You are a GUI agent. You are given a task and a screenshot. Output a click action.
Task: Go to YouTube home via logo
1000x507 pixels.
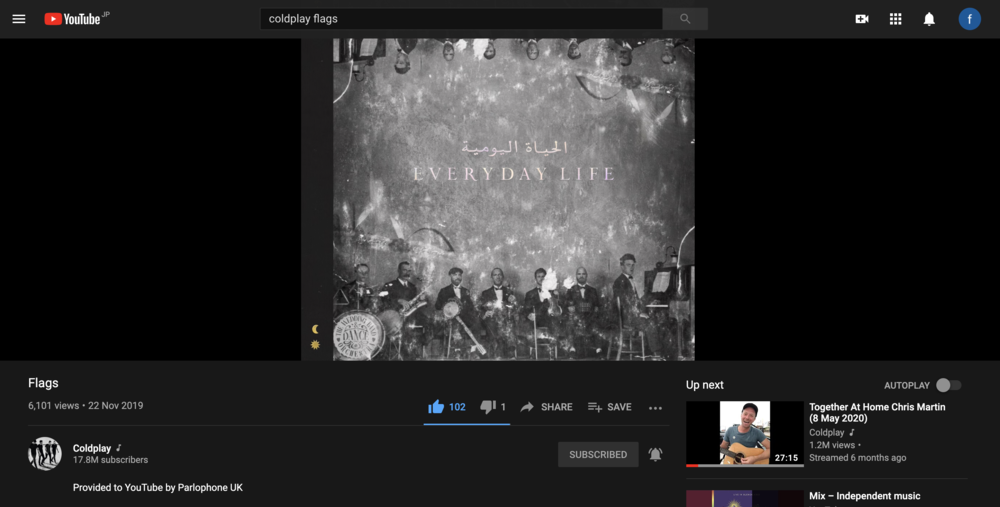pos(73,19)
